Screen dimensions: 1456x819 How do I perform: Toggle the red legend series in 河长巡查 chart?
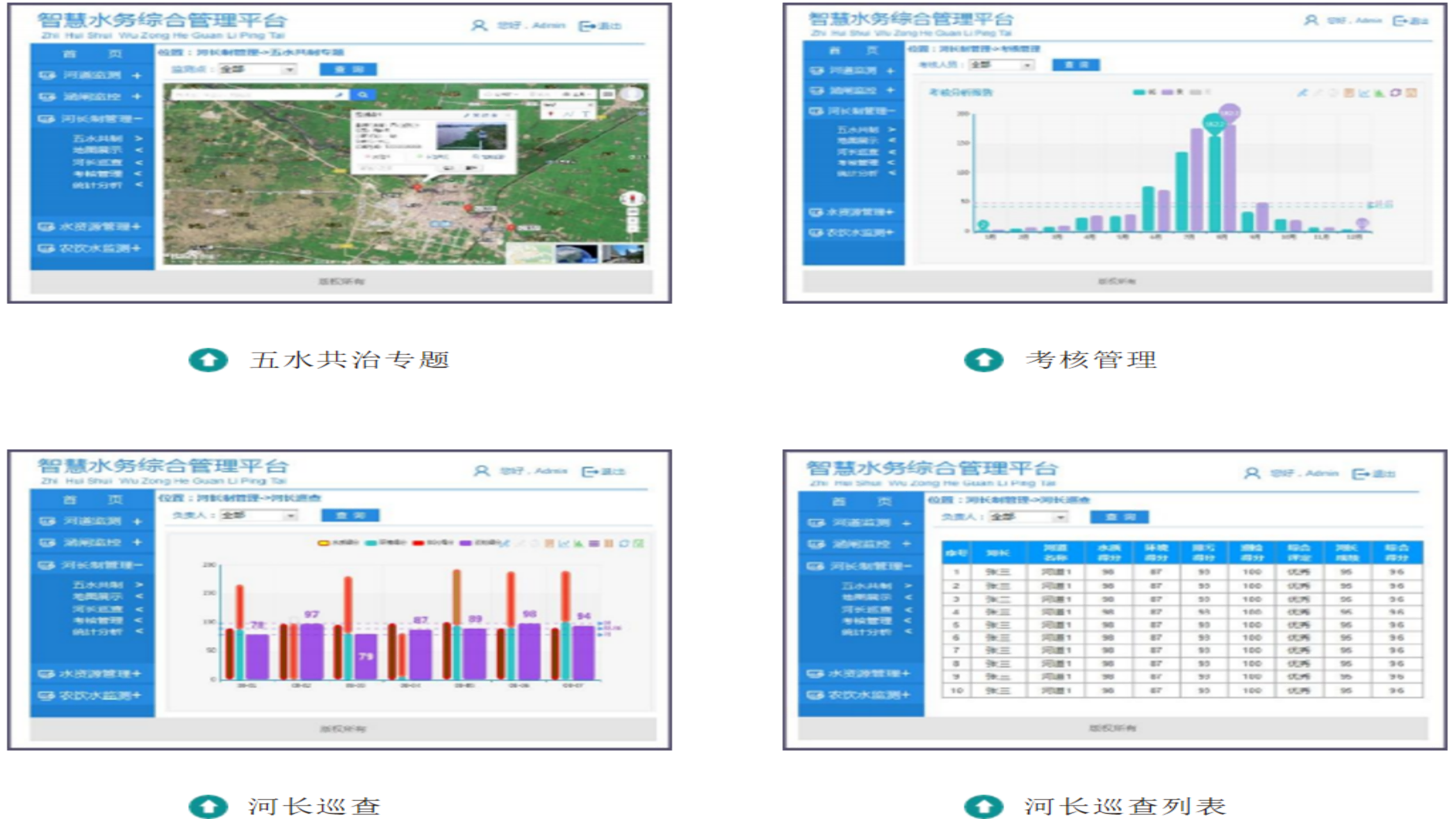point(418,543)
